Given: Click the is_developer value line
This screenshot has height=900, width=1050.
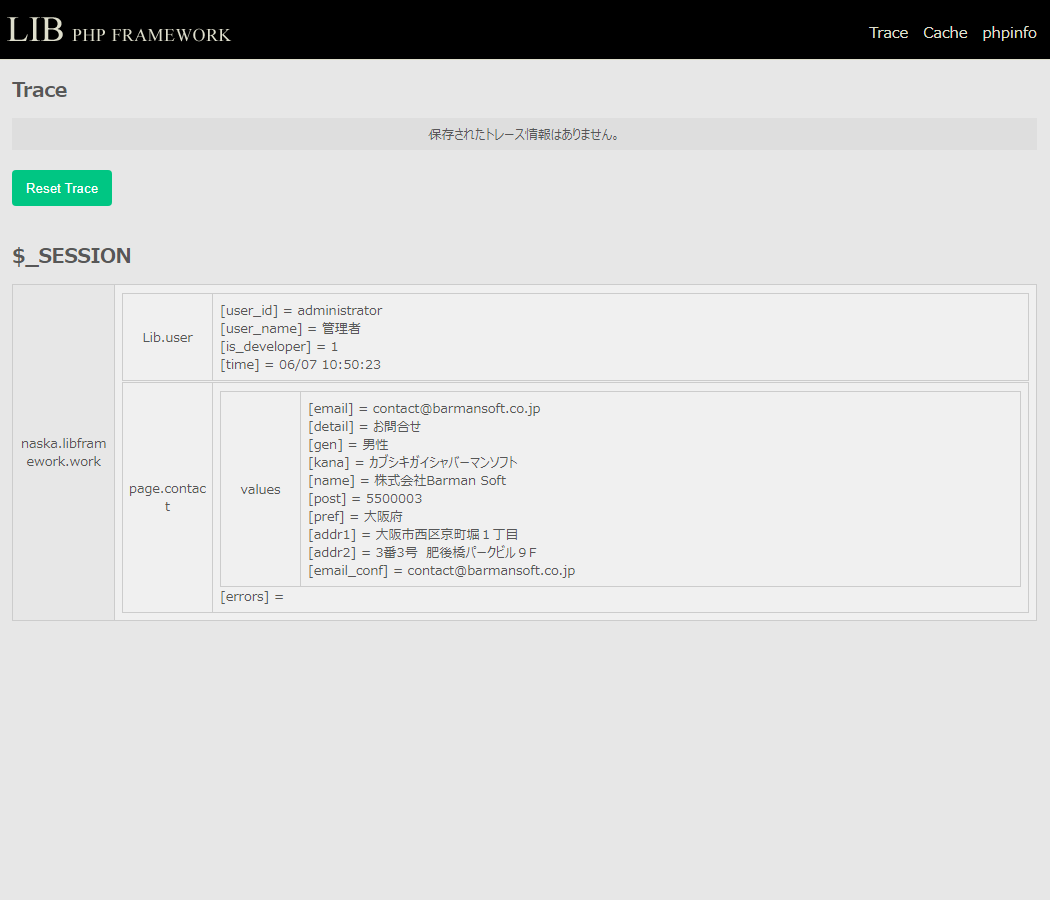Looking at the screenshot, I should [x=279, y=347].
